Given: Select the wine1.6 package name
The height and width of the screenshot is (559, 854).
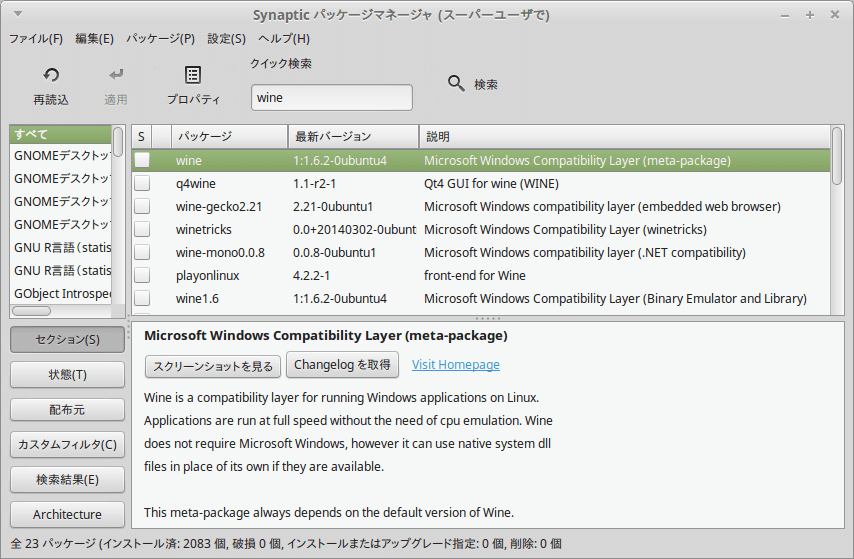Looking at the screenshot, I should click(x=197, y=299).
